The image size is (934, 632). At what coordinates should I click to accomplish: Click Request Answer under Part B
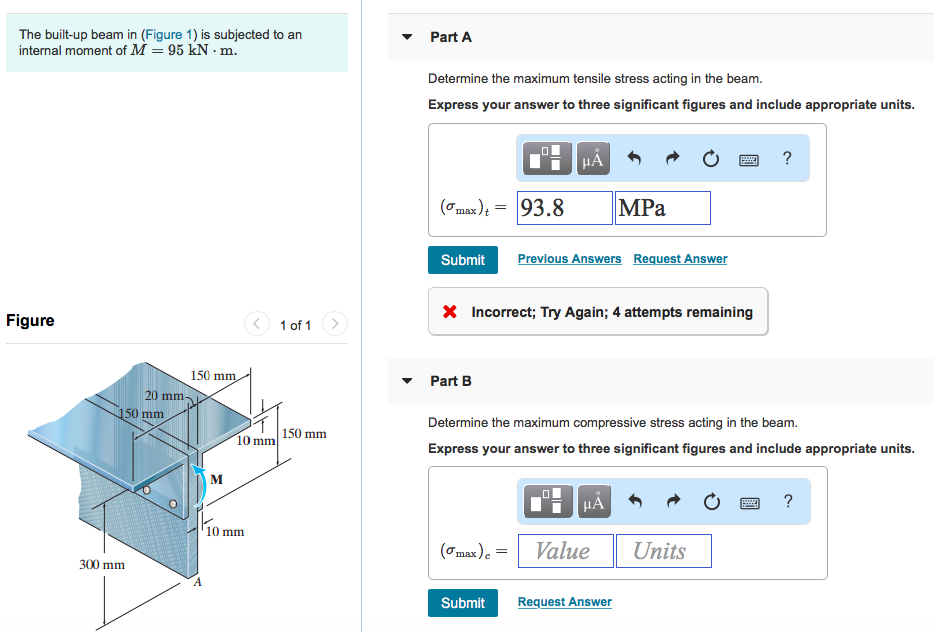pyautogui.click(x=564, y=601)
